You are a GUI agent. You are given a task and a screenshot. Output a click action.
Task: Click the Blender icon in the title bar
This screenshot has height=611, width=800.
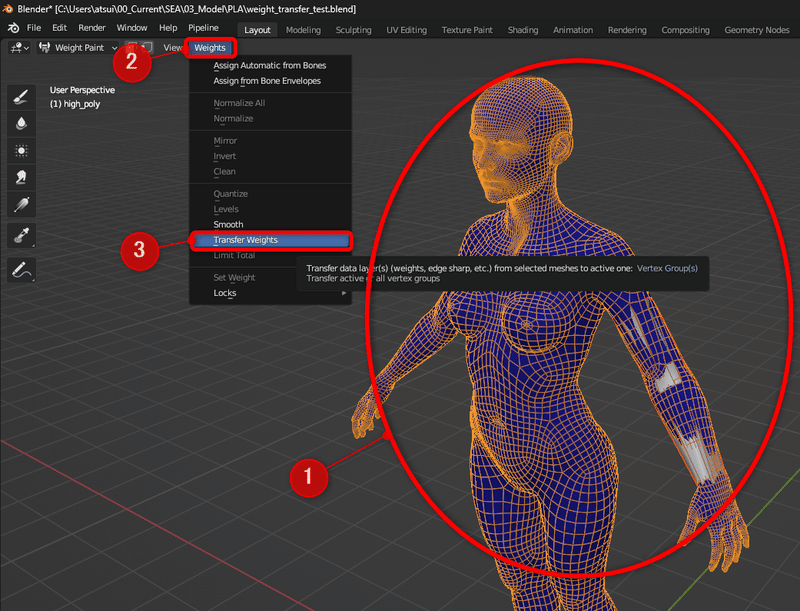[x=7, y=9]
